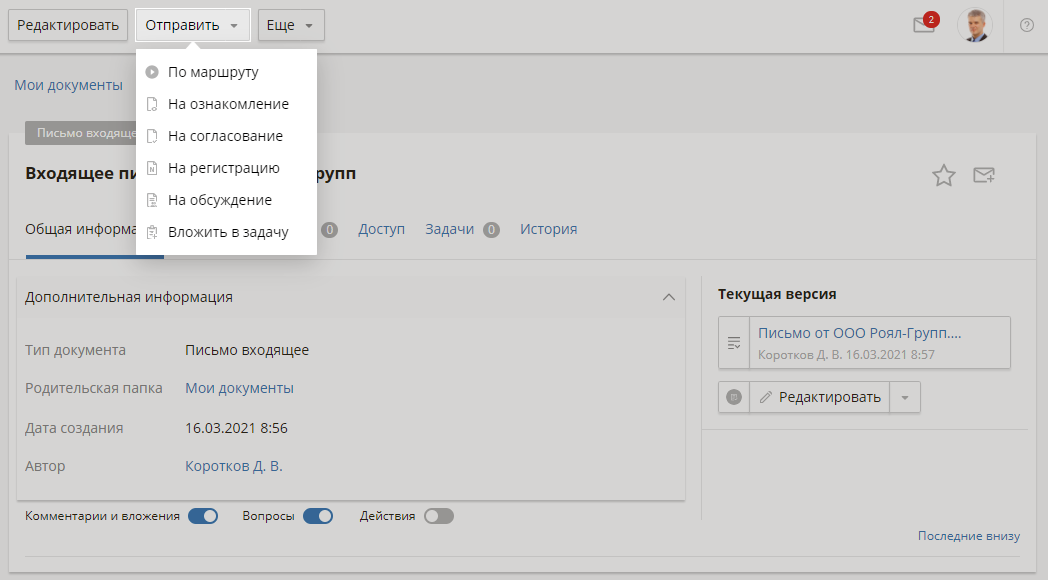Add document to favorites with star icon
Image resolution: width=1048 pixels, height=580 pixels.
point(943,175)
